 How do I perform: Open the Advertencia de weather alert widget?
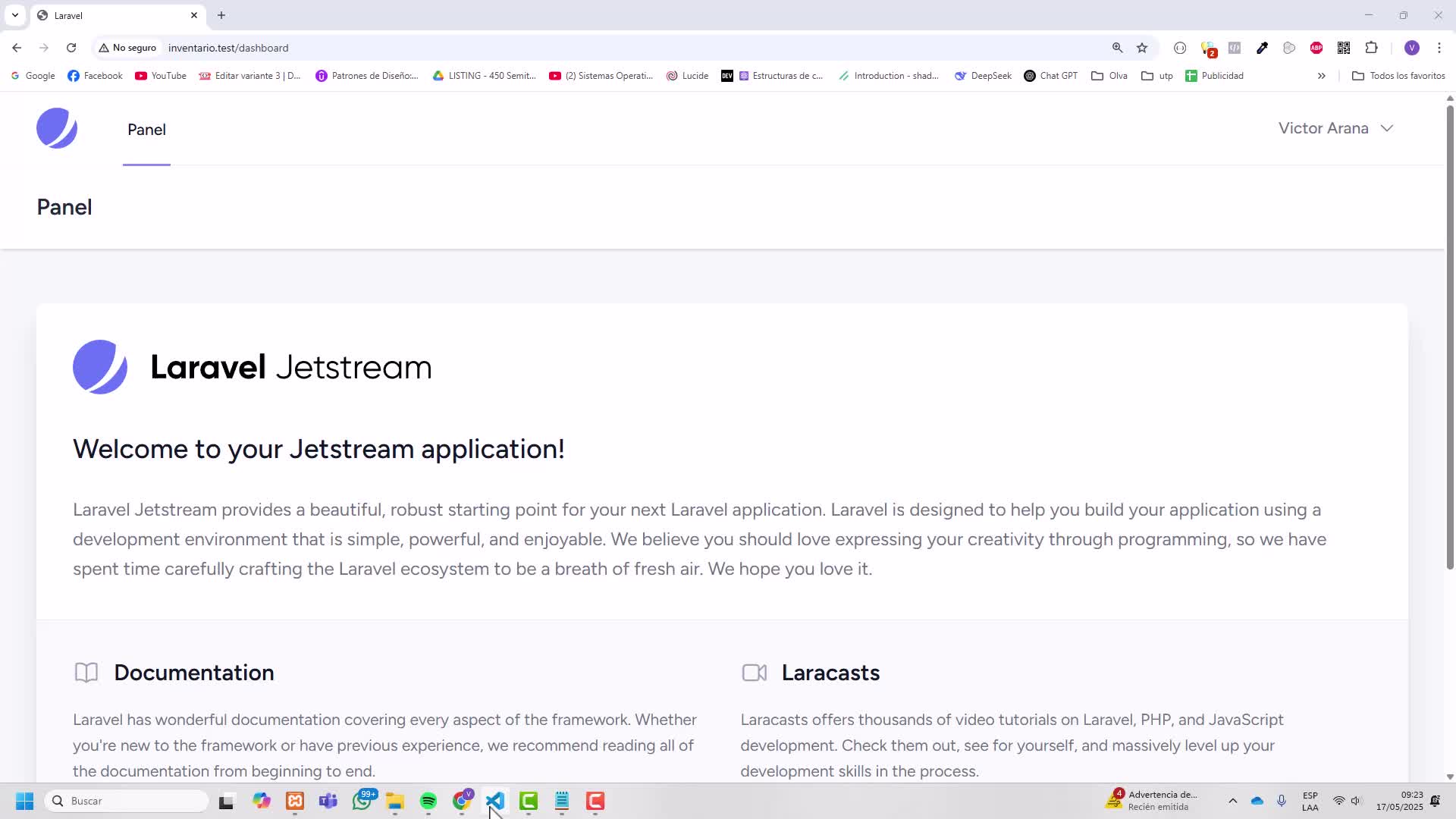[x=1153, y=801]
